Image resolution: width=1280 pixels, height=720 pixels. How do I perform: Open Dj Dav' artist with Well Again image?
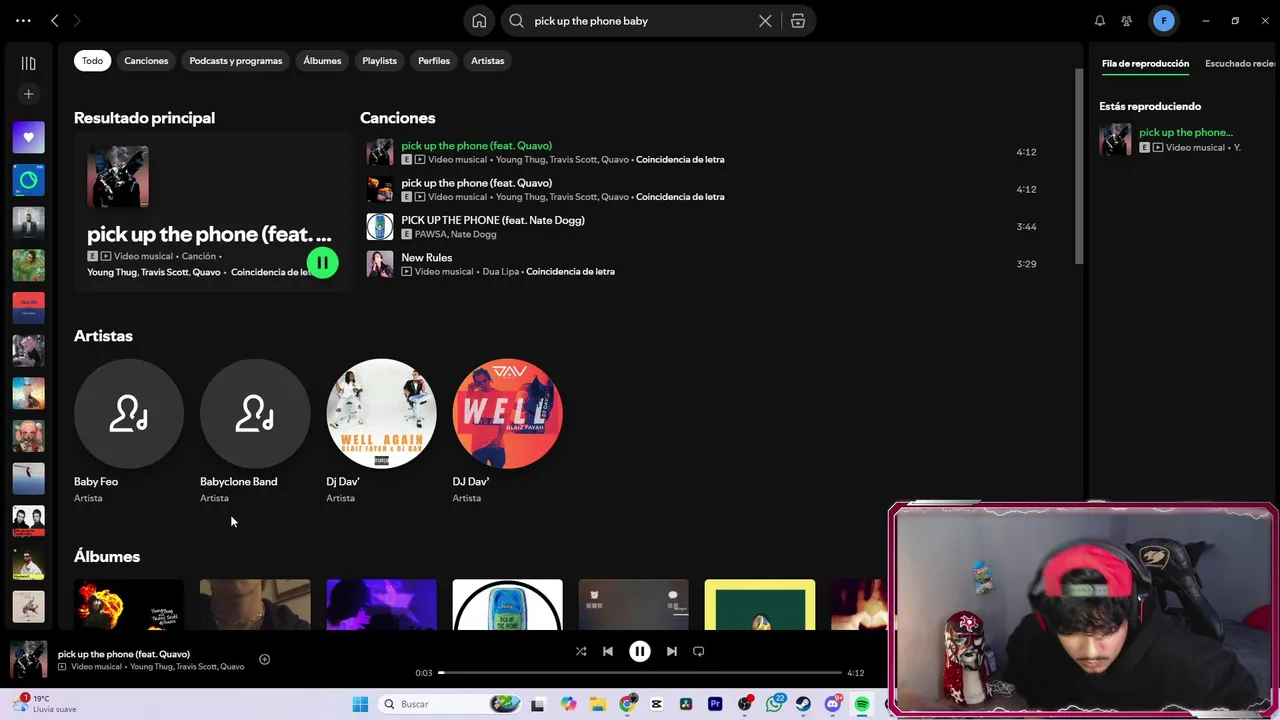pyautogui.click(x=381, y=431)
